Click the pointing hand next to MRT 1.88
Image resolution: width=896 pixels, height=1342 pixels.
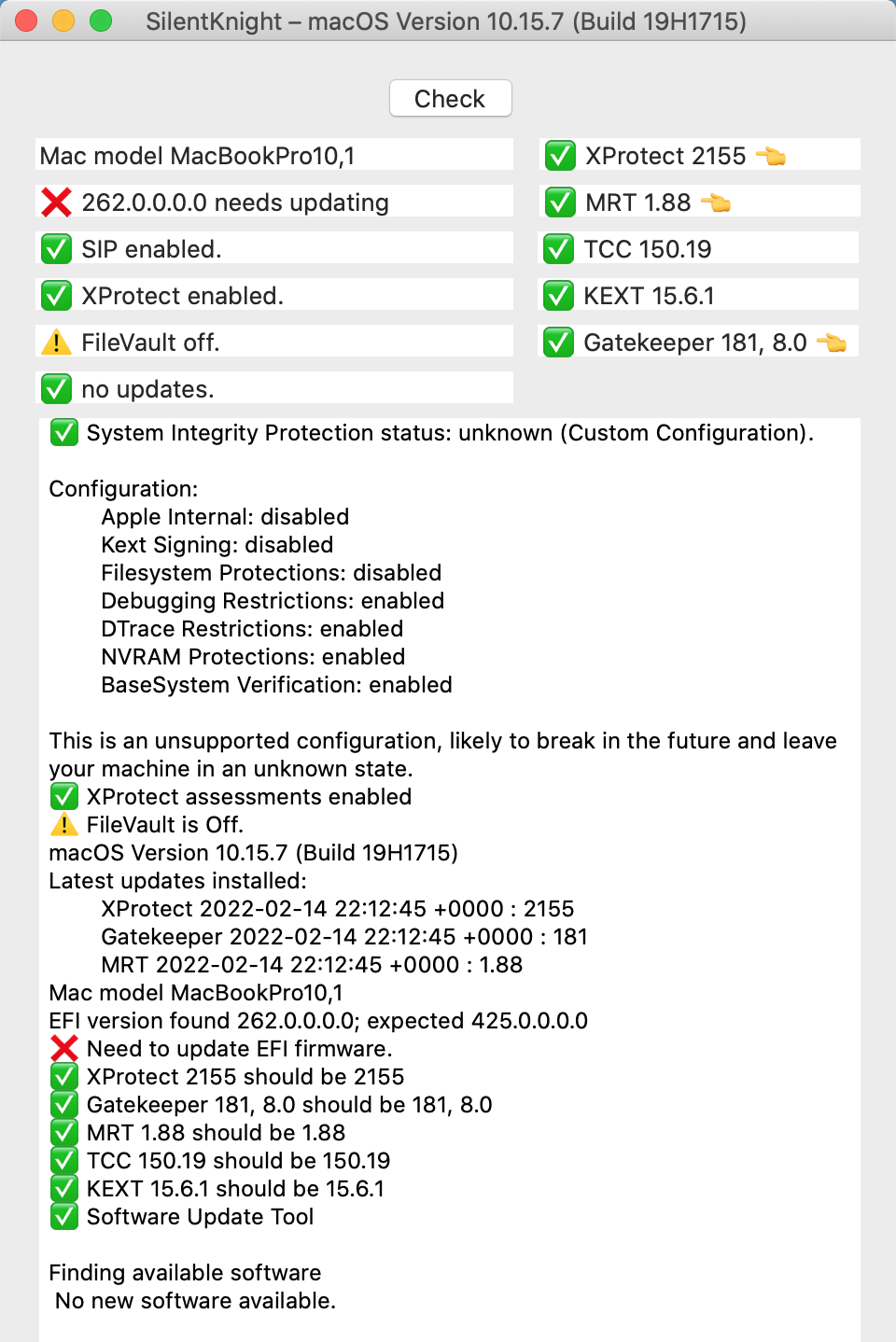tap(716, 203)
